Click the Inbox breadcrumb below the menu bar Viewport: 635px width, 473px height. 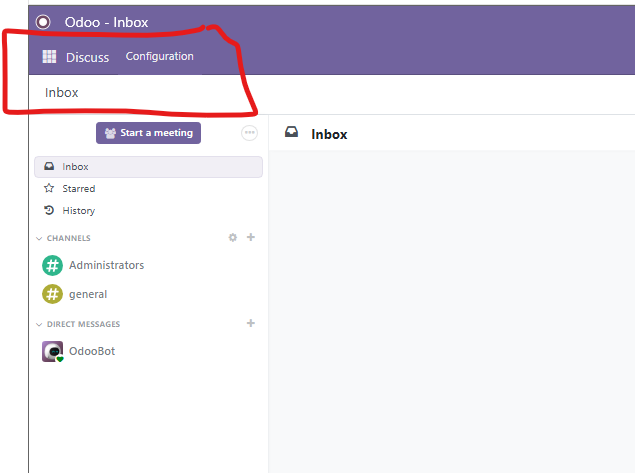tap(61, 93)
